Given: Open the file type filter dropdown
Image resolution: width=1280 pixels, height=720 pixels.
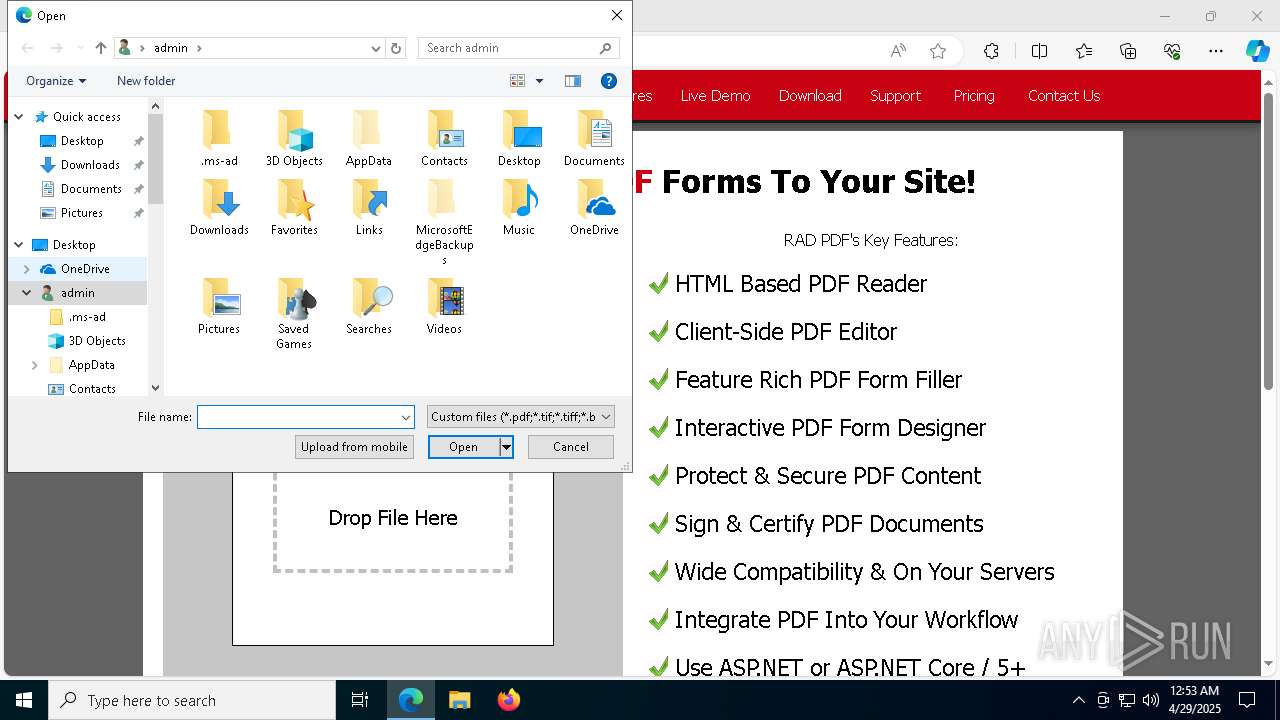Looking at the screenshot, I should [520, 417].
